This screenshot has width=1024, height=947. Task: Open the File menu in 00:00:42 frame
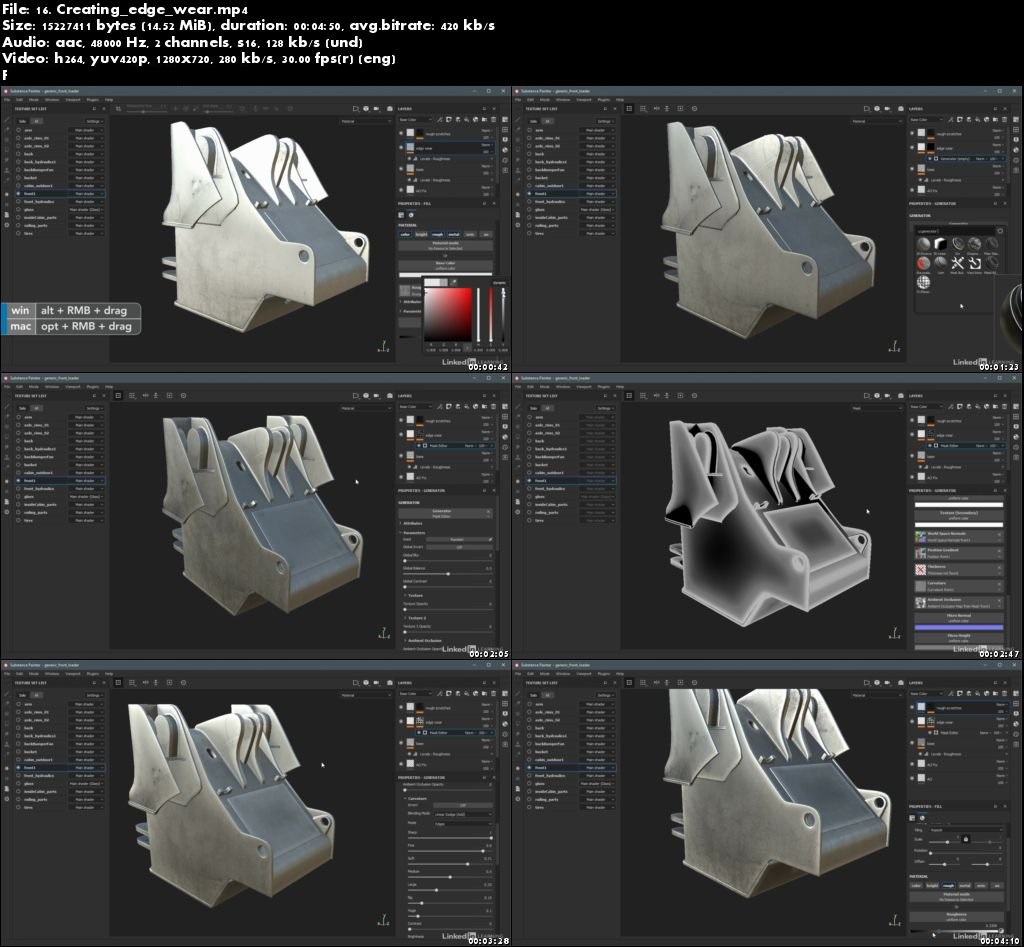tap(7, 100)
